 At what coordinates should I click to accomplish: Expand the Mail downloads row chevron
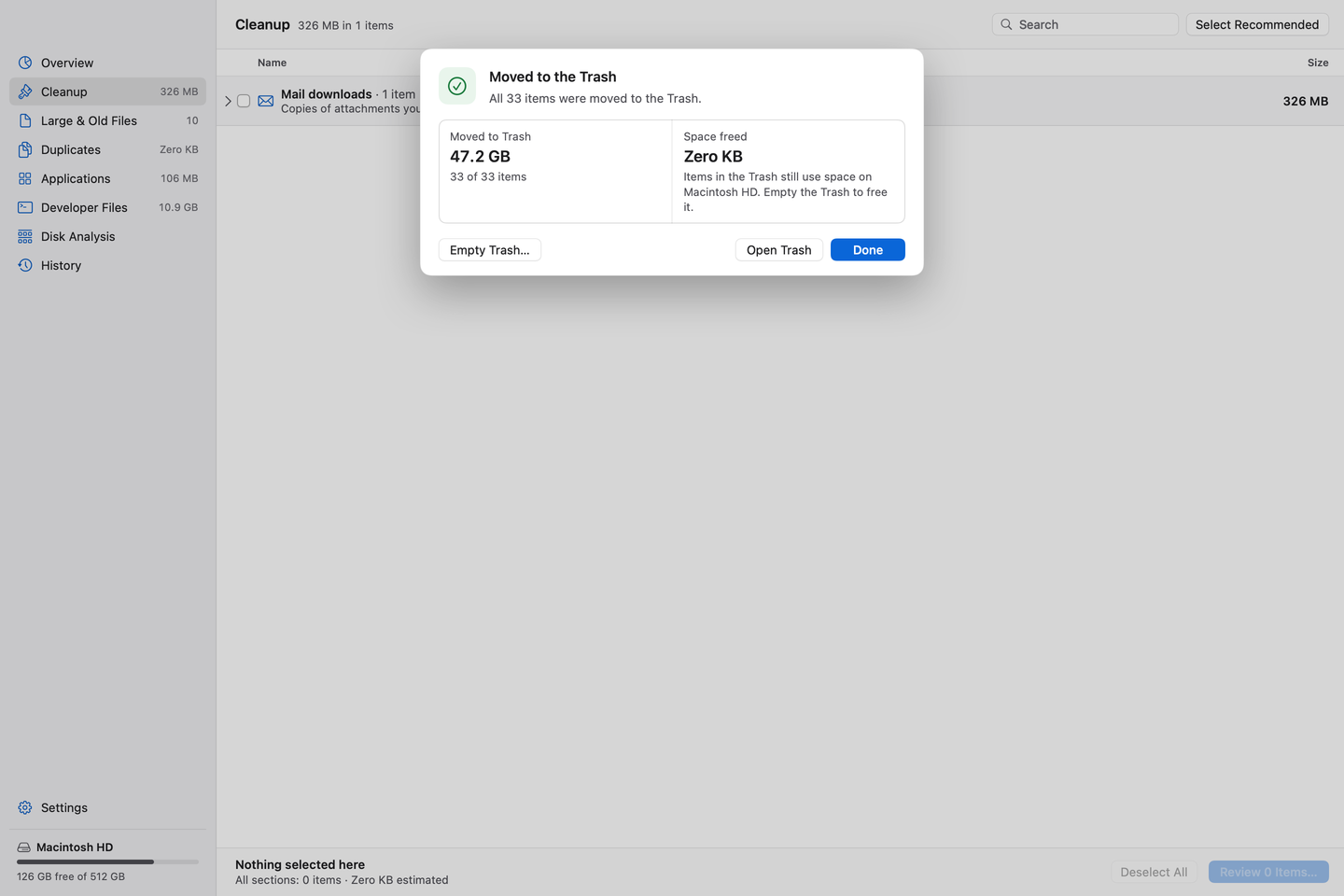pyautogui.click(x=228, y=101)
